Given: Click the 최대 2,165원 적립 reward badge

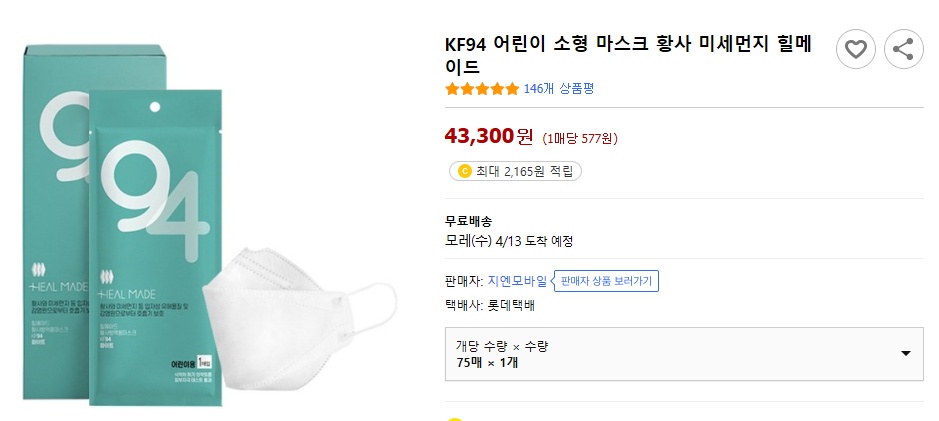Looking at the screenshot, I should (x=515, y=171).
